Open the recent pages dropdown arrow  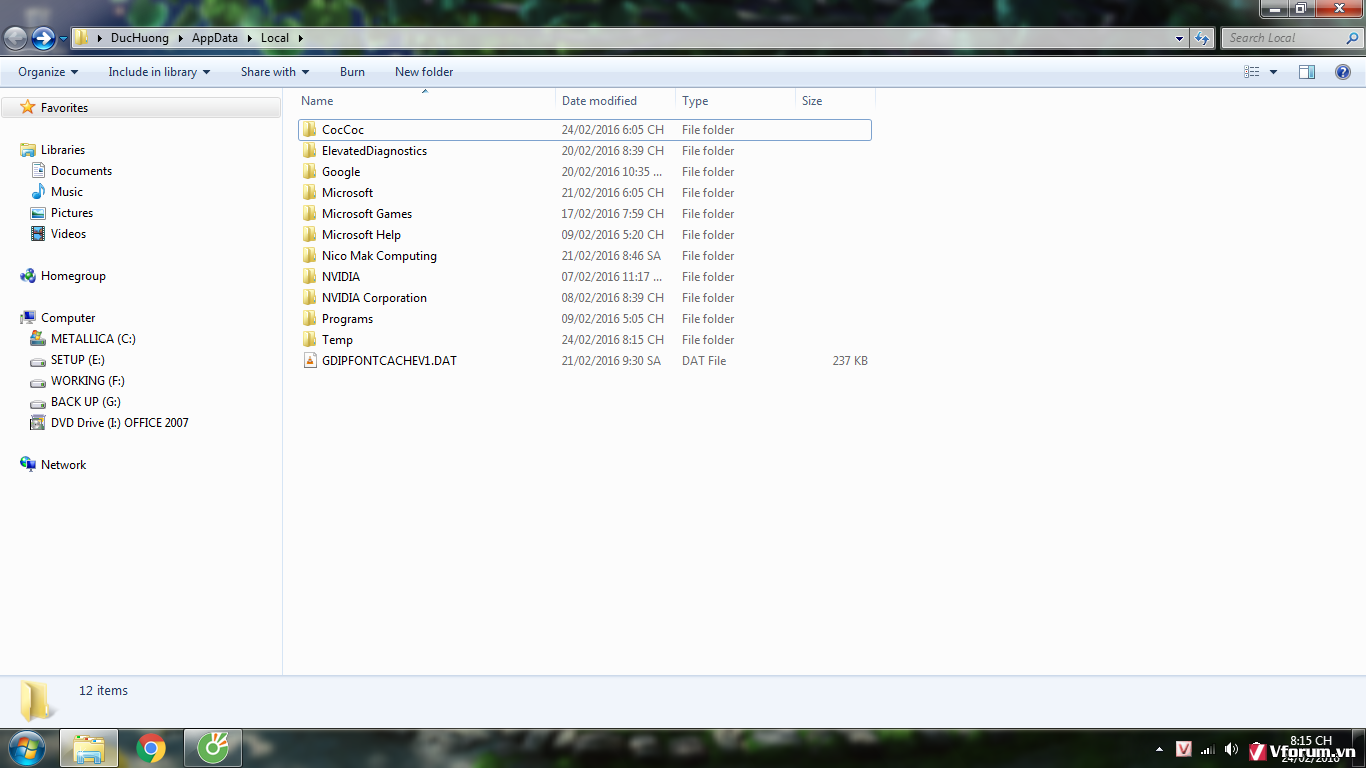[x=63, y=39]
